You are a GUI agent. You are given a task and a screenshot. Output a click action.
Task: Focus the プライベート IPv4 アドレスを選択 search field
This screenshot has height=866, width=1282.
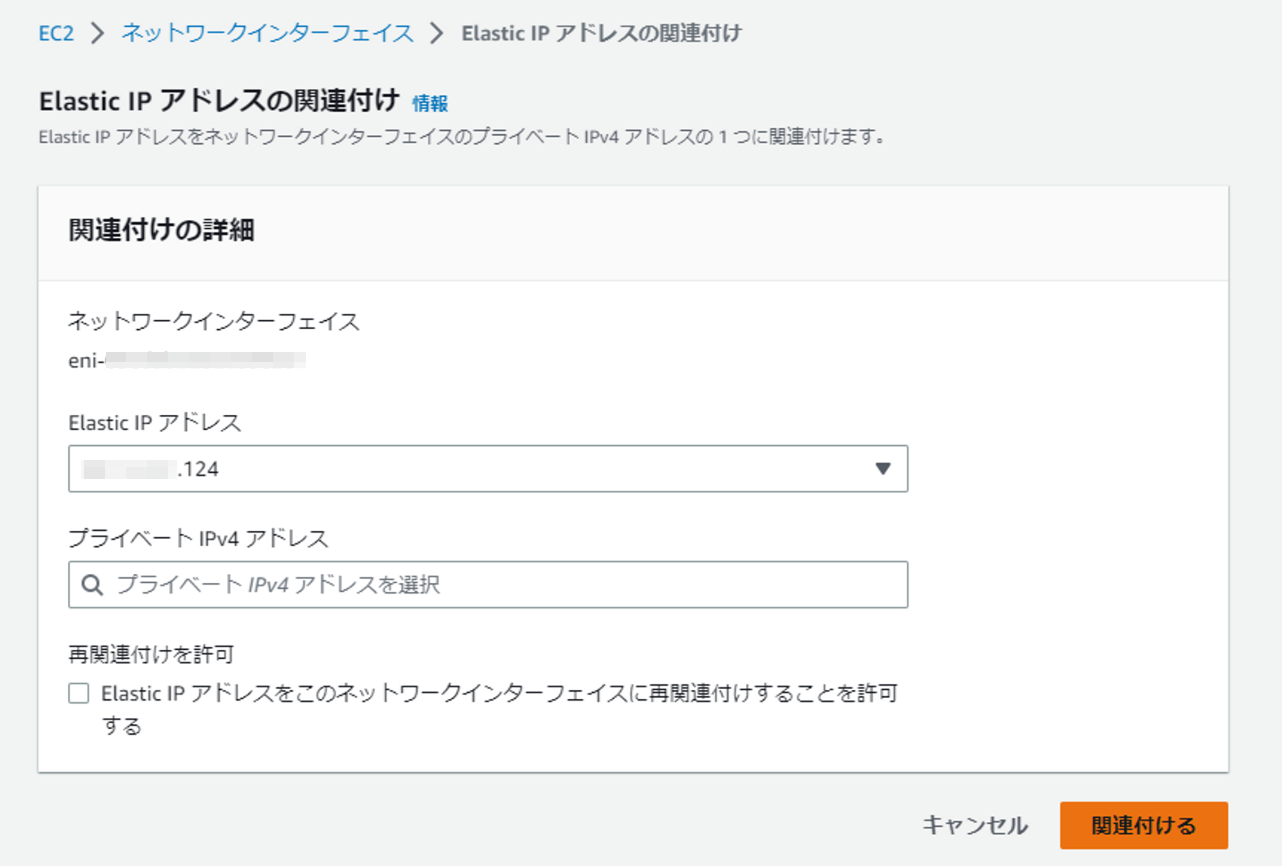click(500, 585)
